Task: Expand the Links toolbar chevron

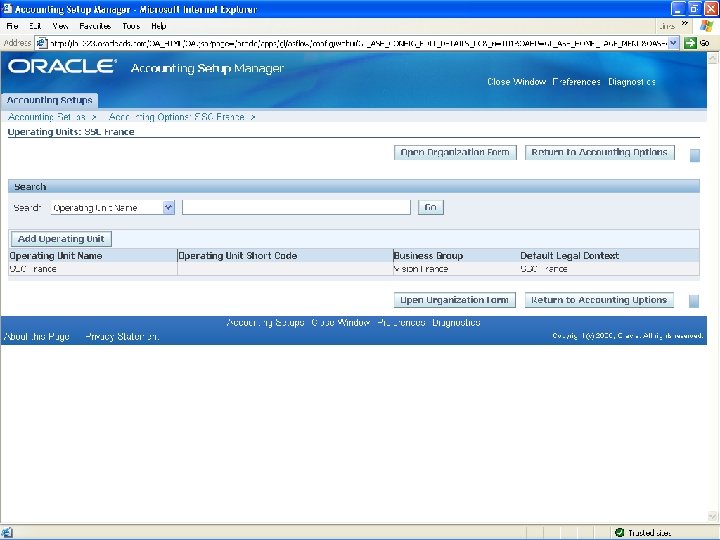Action: click(685, 24)
